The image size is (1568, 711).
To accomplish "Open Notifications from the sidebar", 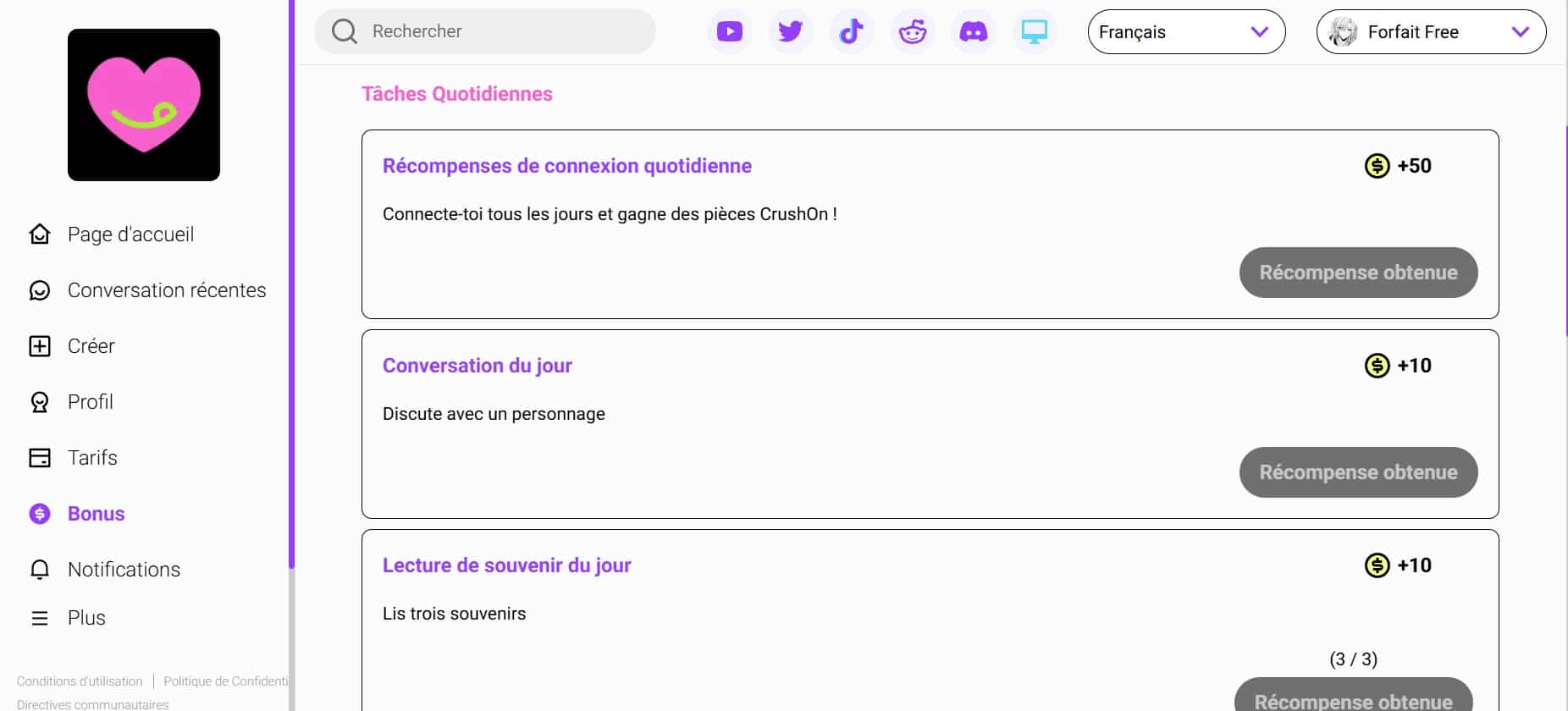I will click(x=124, y=570).
